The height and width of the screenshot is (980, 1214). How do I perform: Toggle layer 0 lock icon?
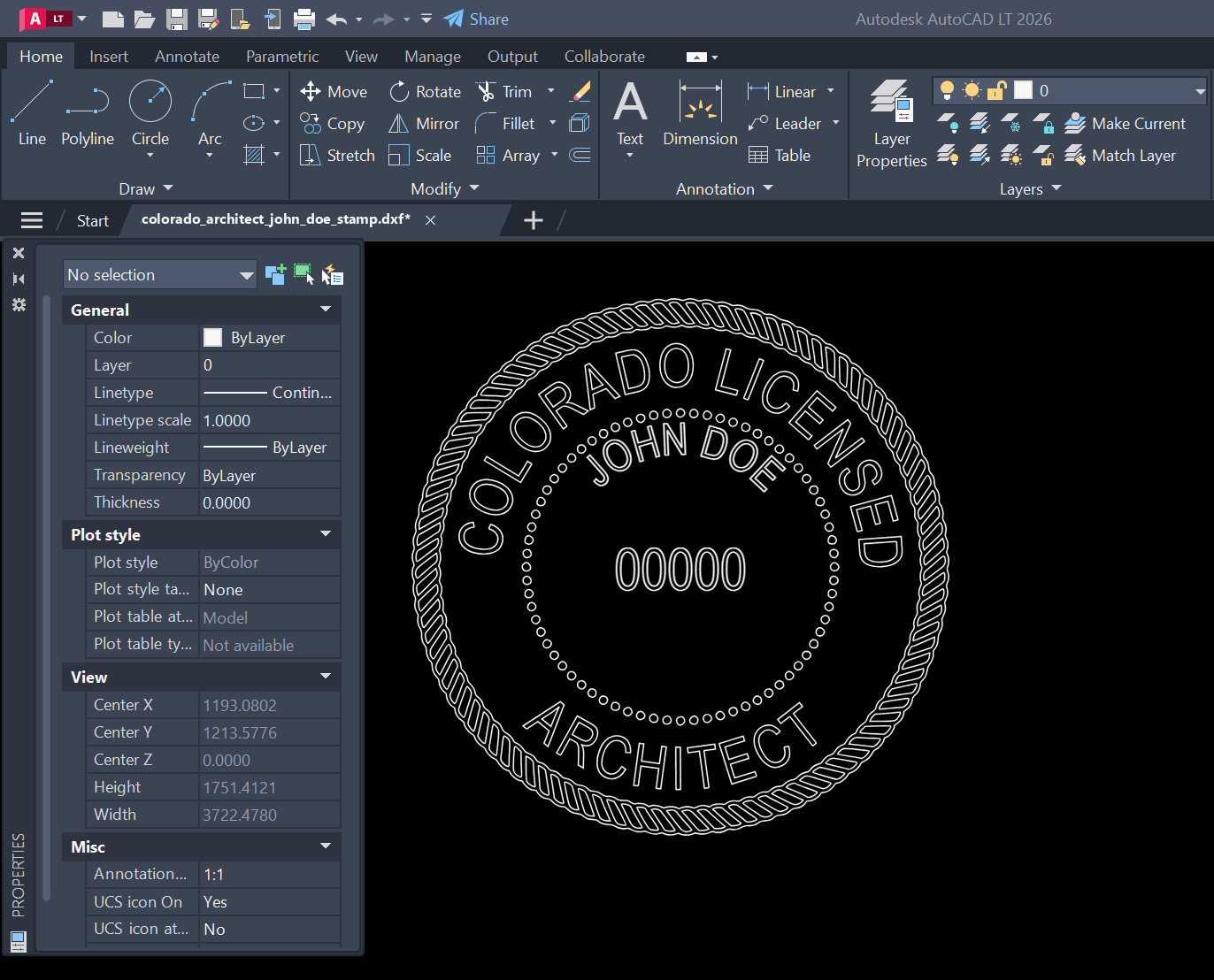click(x=997, y=90)
